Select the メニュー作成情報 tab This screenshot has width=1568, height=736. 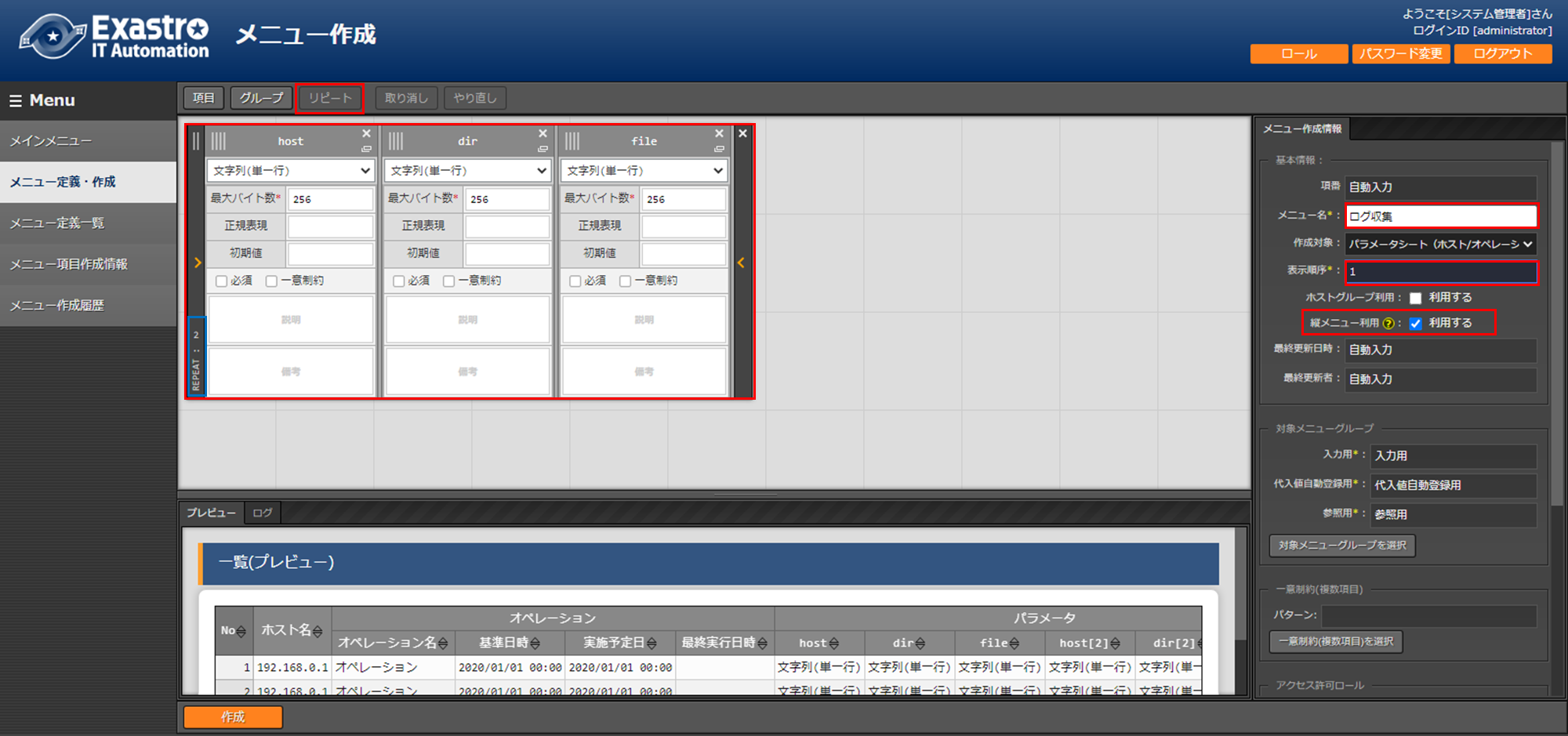[1301, 129]
